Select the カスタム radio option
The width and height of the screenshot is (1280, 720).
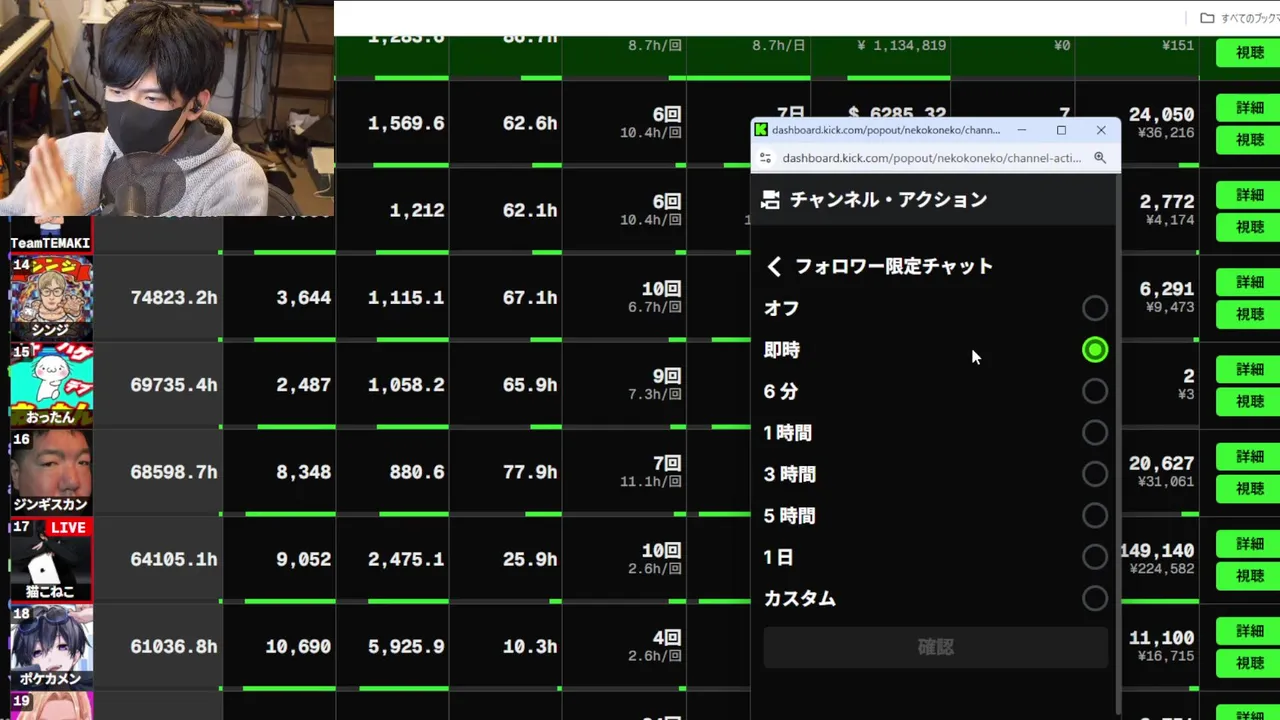tap(1095, 598)
